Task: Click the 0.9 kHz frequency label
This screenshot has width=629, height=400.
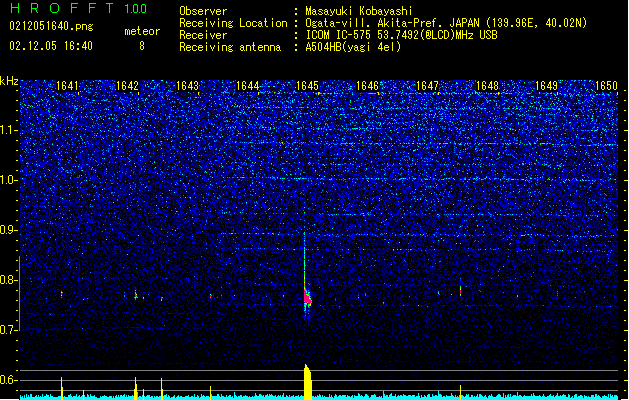Action: (8, 230)
